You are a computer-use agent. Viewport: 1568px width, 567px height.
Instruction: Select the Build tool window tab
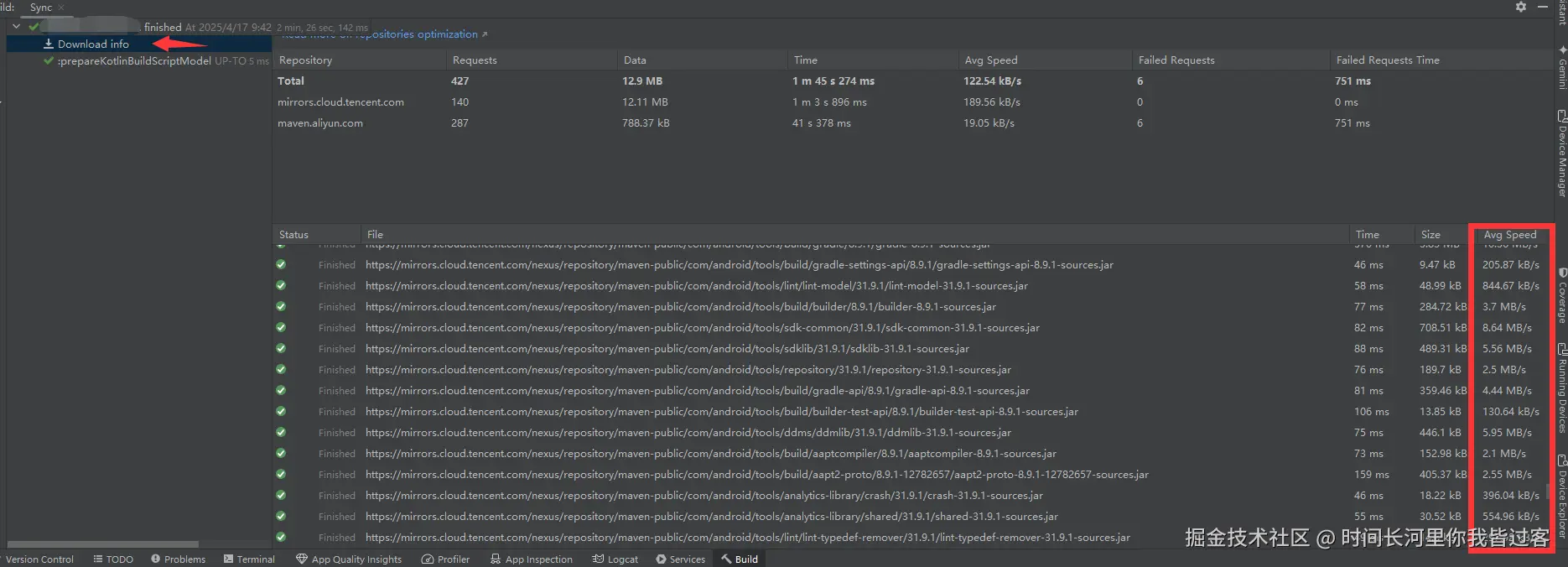[x=739, y=559]
